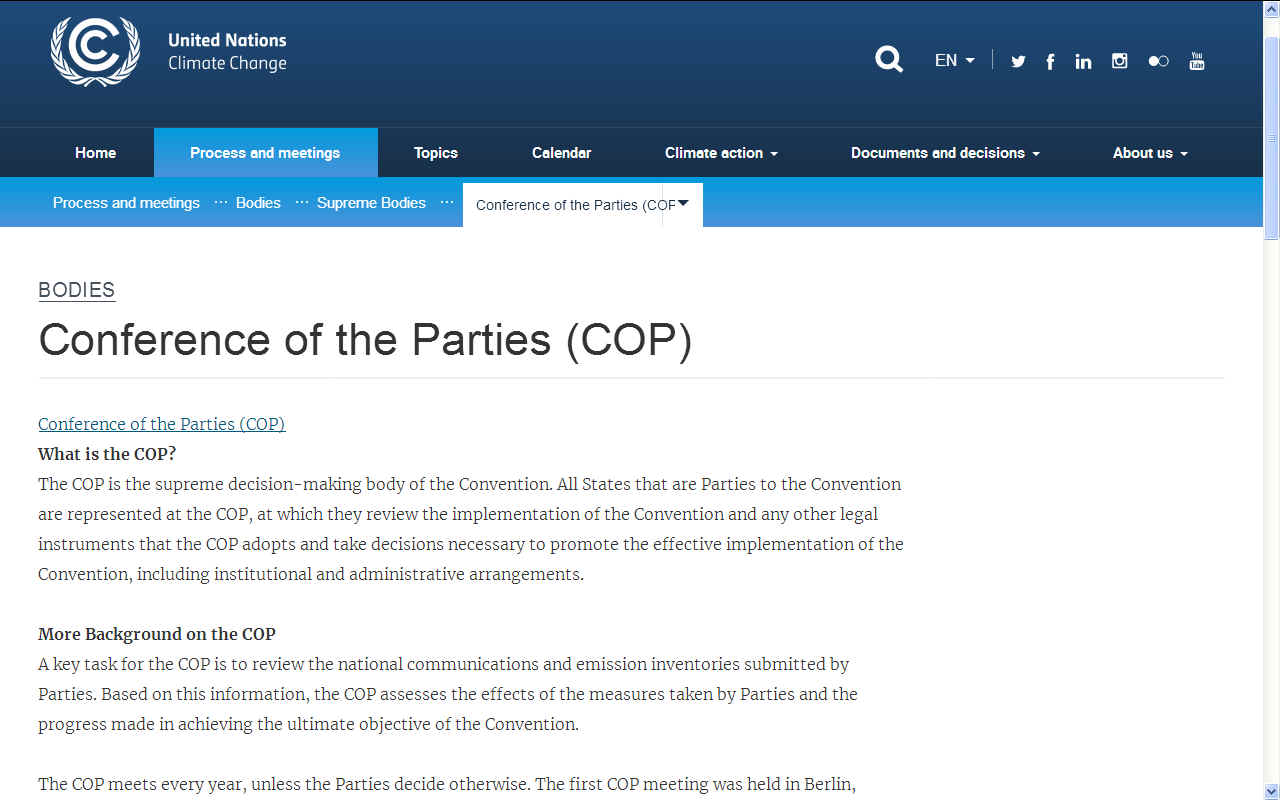This screenshot has height=800, width=1280.
Task: Go to the Home menu item
Action: [x=95, y=153]
